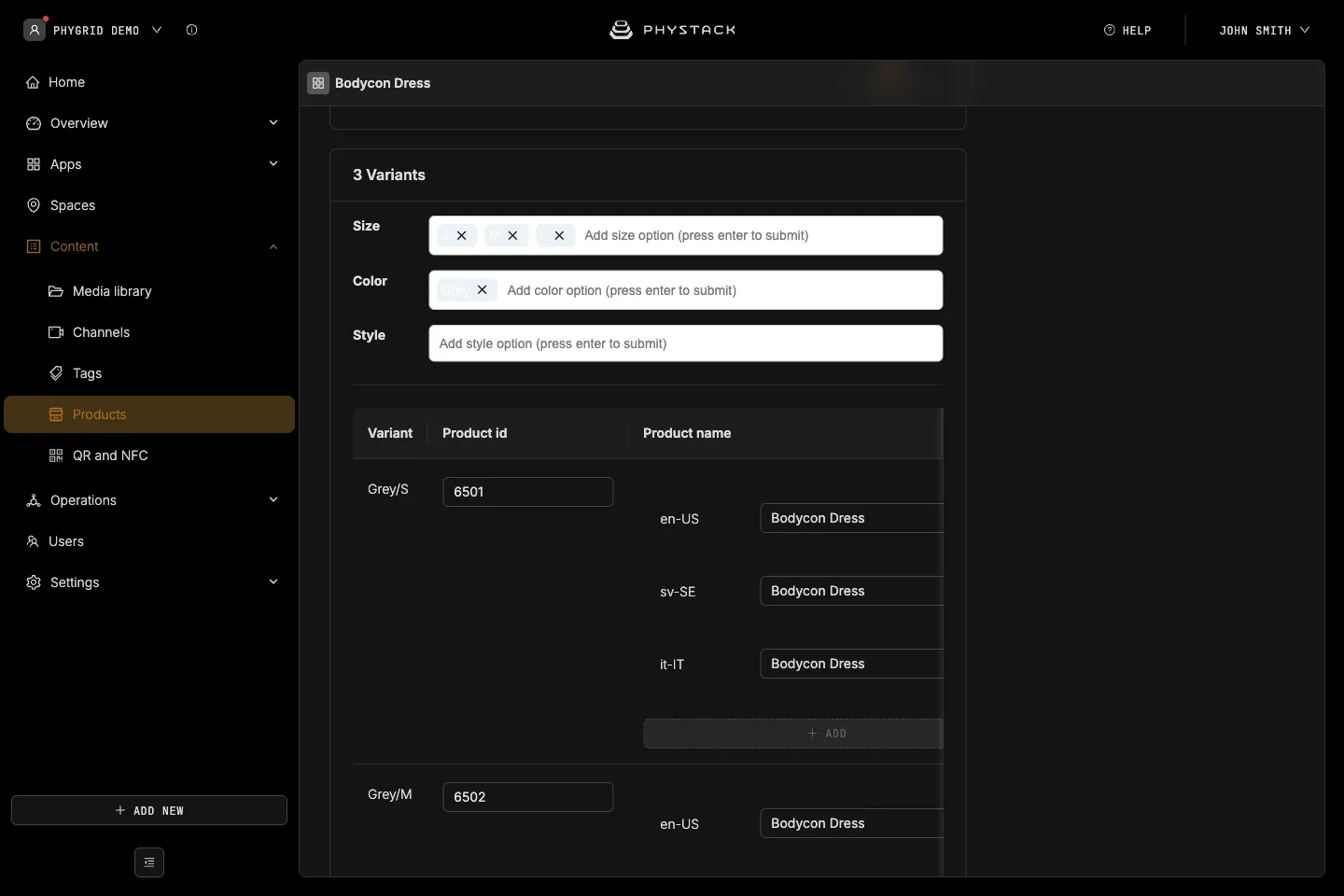Expand the Settings section chevron

(273, 582)
